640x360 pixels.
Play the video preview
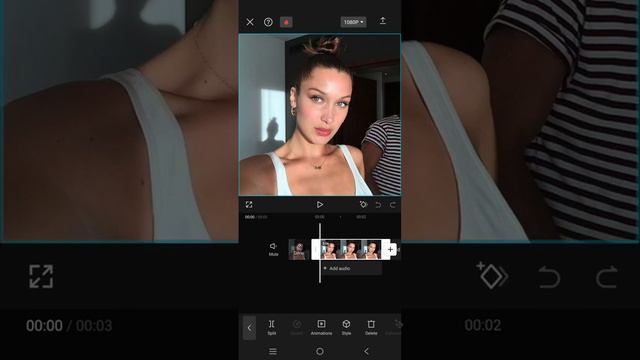(x=320, y=204)
